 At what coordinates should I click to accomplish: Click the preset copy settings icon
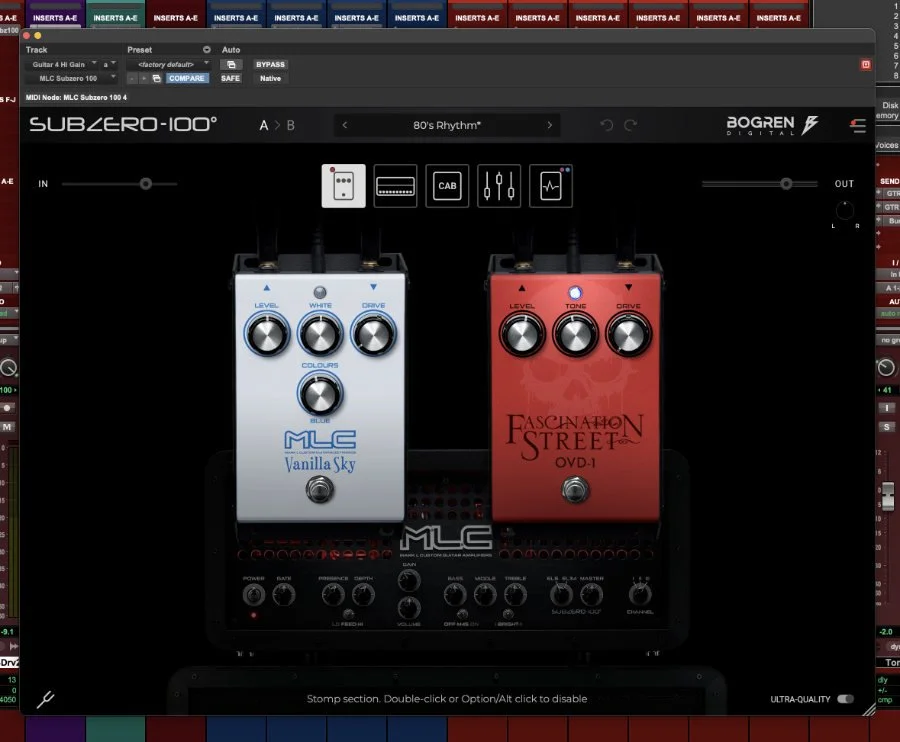[x=156, y=78]
